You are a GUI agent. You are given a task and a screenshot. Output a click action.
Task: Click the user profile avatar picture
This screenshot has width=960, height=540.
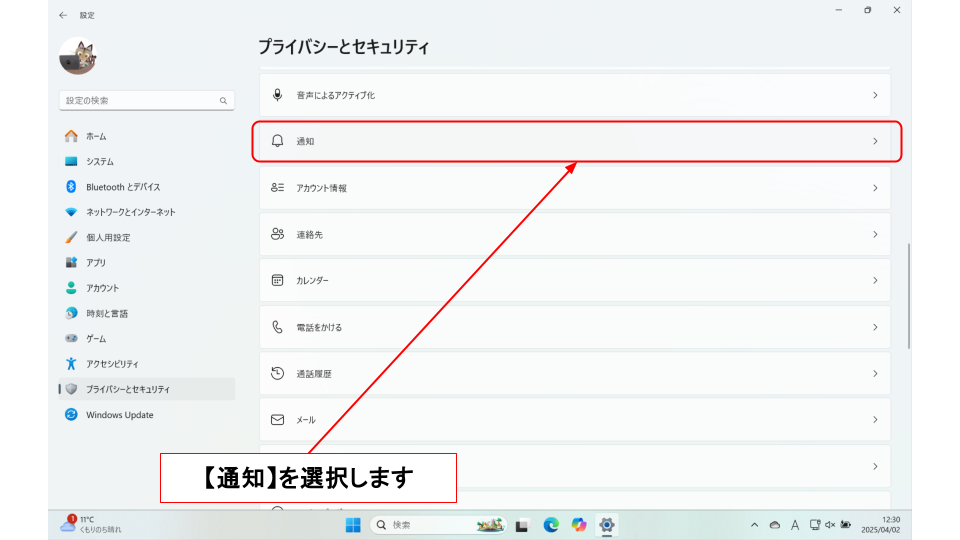[77, 57]
